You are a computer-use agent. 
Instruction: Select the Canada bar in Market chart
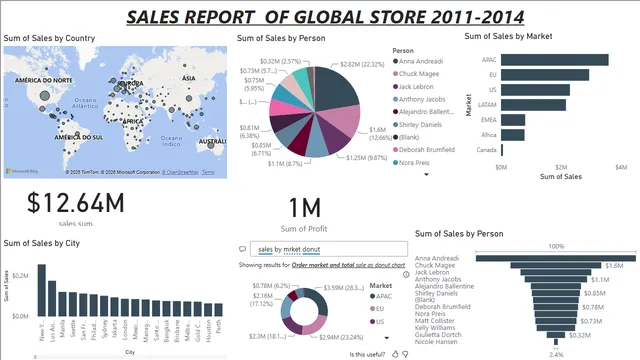coord(502,150)
